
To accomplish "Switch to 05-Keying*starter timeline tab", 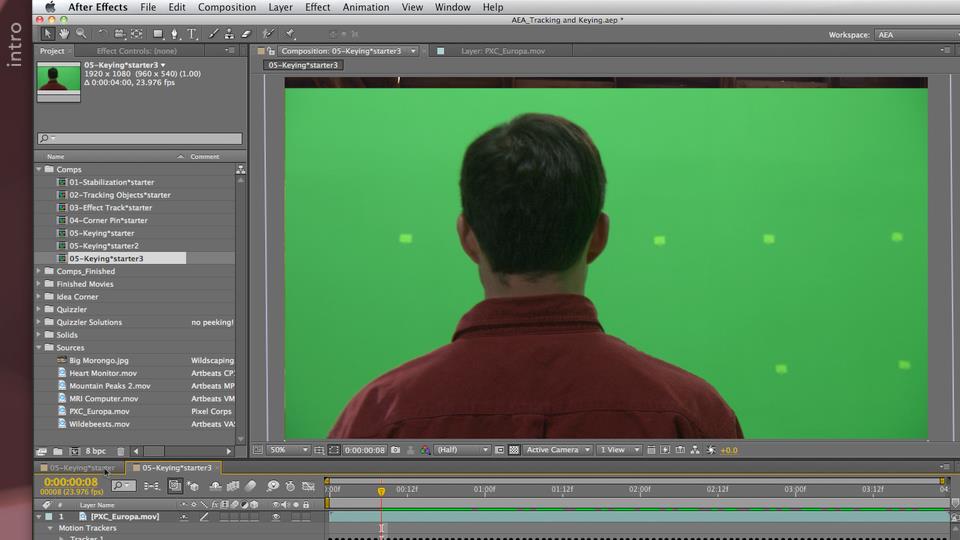I will 82,468.
